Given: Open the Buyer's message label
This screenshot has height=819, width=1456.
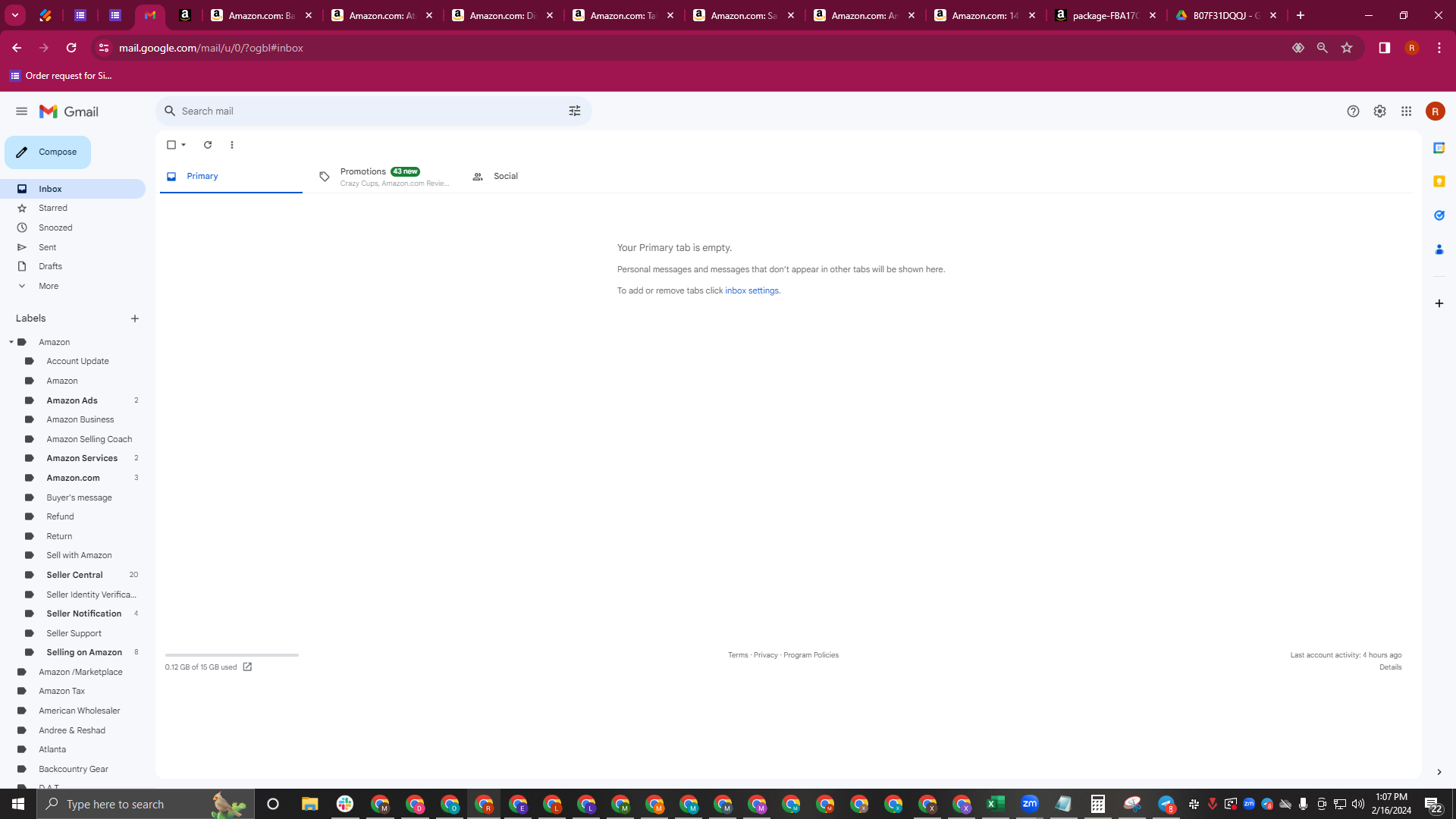Looking at the screenshot, I should (79, 497).
